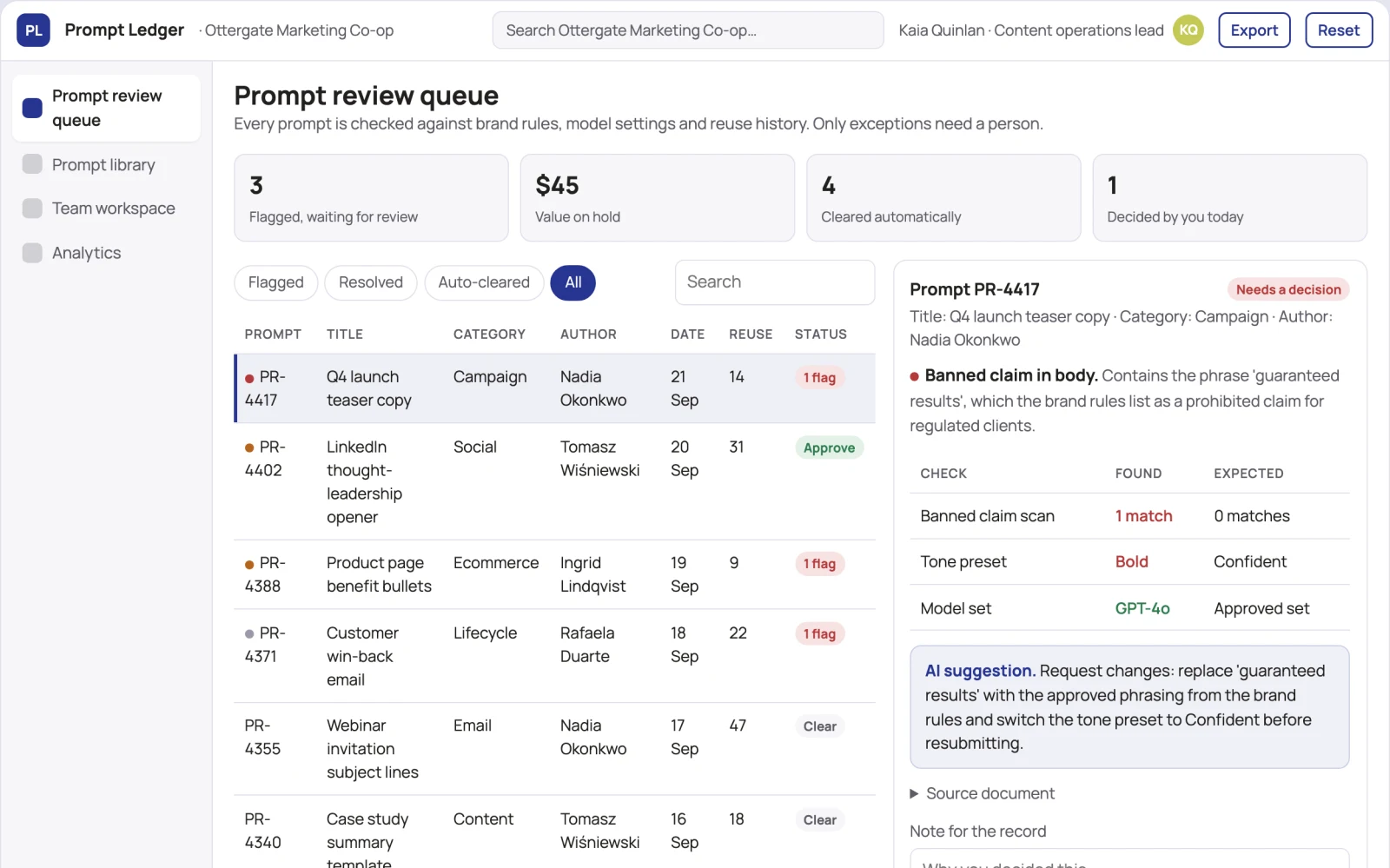
Task: Open the Flagged, waiting for review card
Action: pos(371,198)
